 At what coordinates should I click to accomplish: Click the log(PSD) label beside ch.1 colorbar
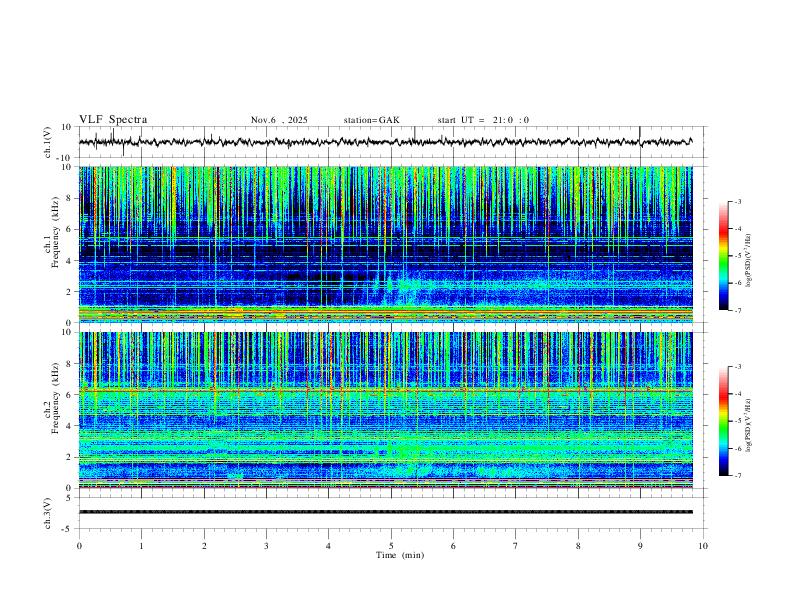[748, 260]
